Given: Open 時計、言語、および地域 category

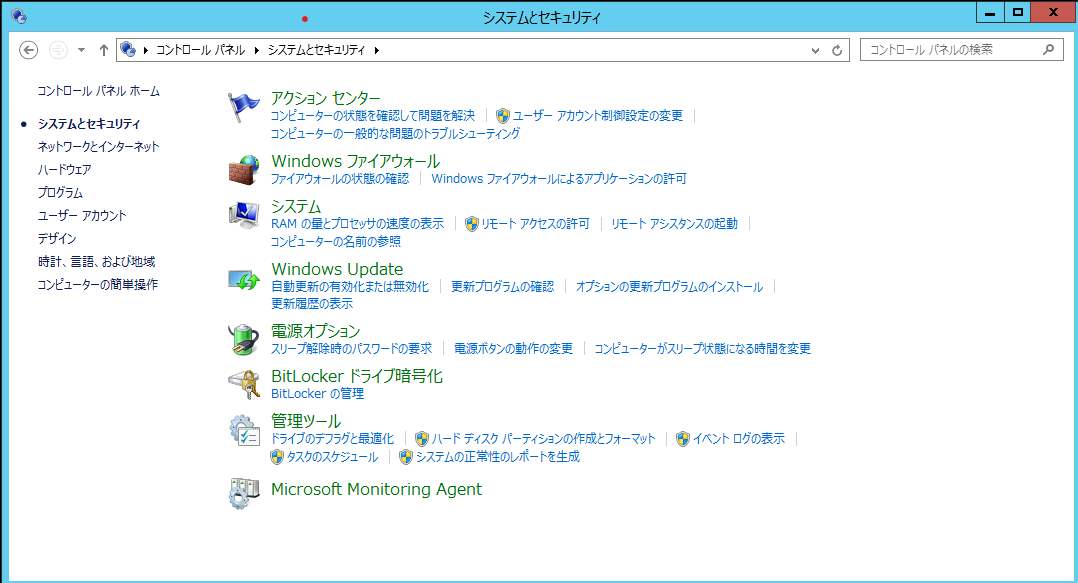Looking at the screenshot, I should tap(96, 261).
